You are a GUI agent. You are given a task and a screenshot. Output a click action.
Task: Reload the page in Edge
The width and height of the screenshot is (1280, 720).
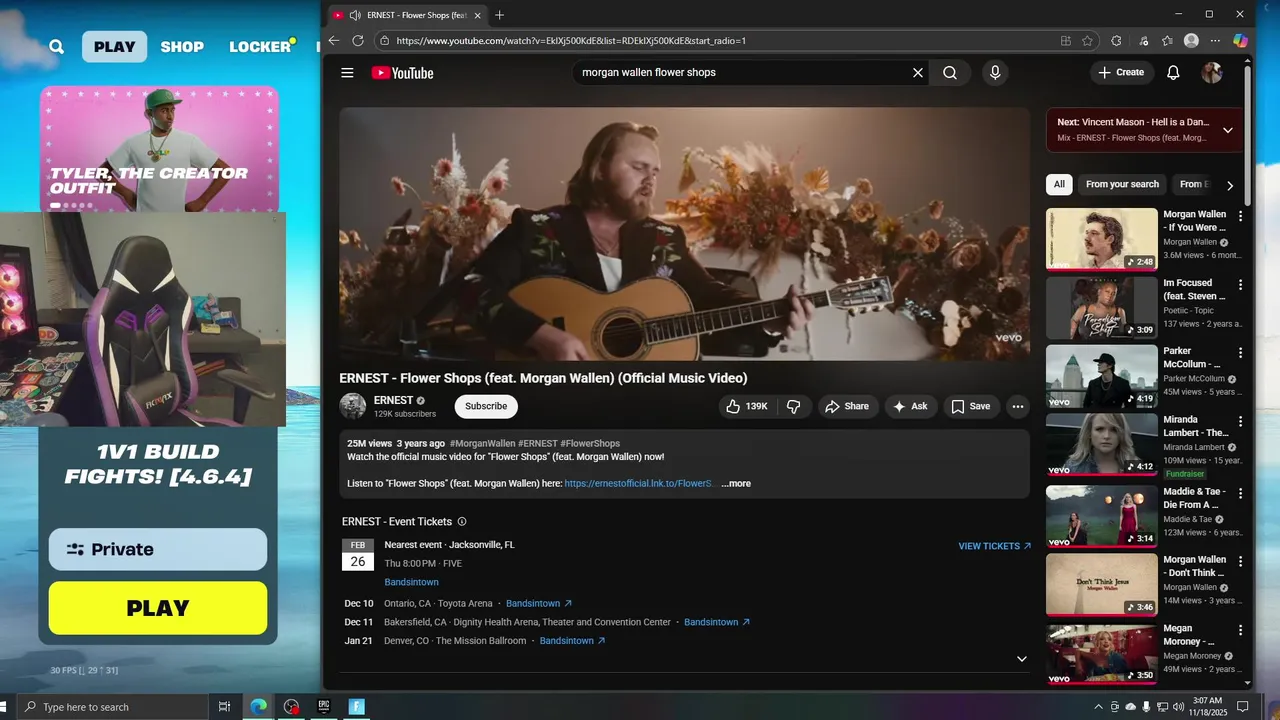[358, 41]
